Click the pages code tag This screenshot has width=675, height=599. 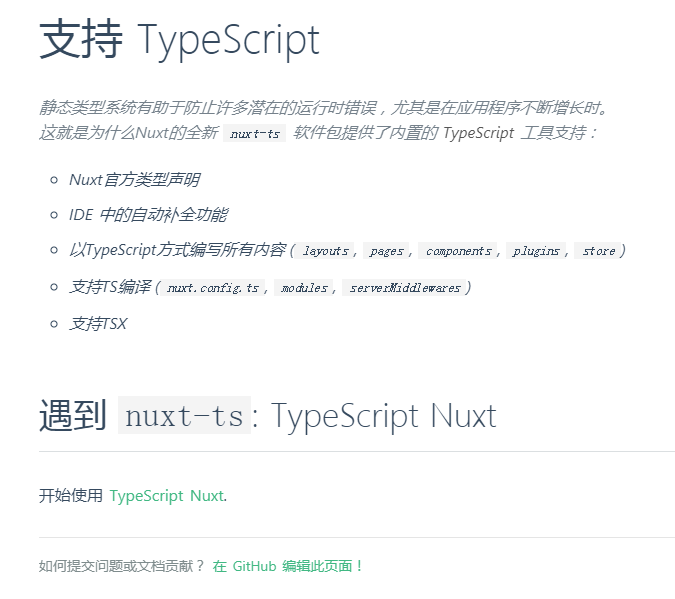(386, 251)
